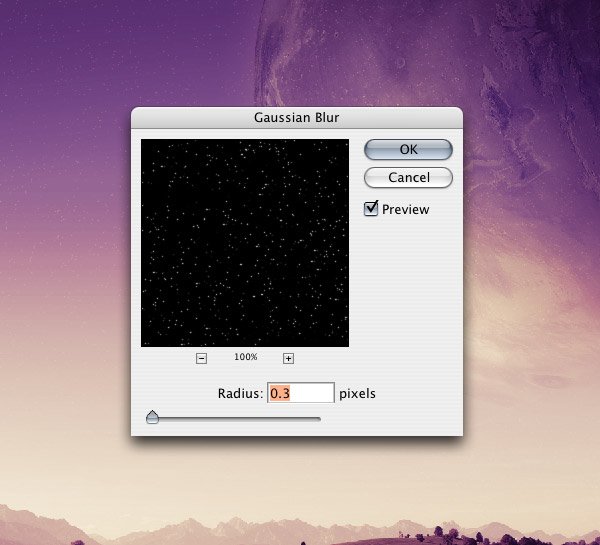Click the Radius slider triangle handle

click(152, 417)
